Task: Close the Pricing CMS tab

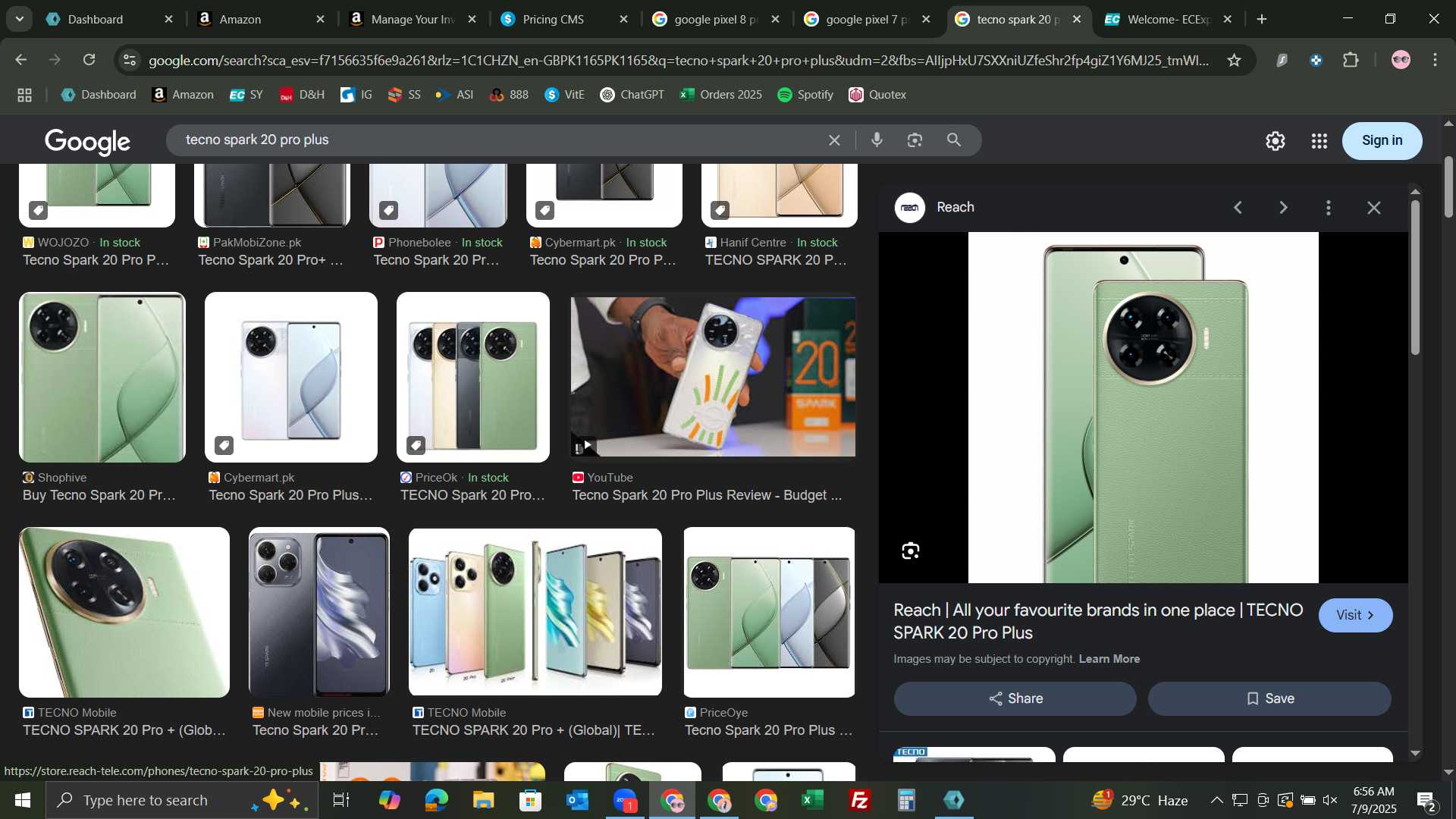Action: [x=623, y=19]
